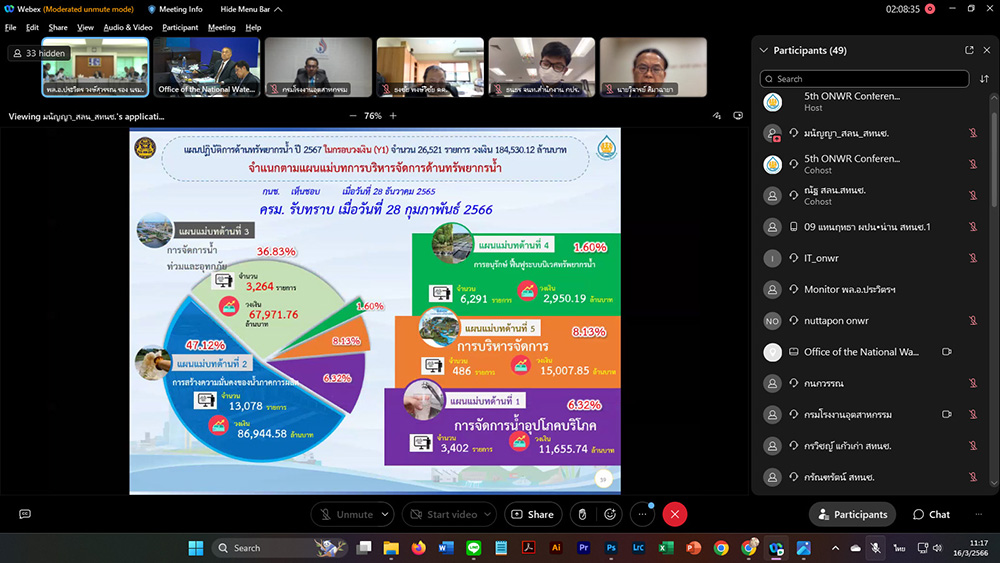The image size is (1000, 563).
Task: Open the Unmute audio options dropdown arrow
Action: tap(384, 514)
